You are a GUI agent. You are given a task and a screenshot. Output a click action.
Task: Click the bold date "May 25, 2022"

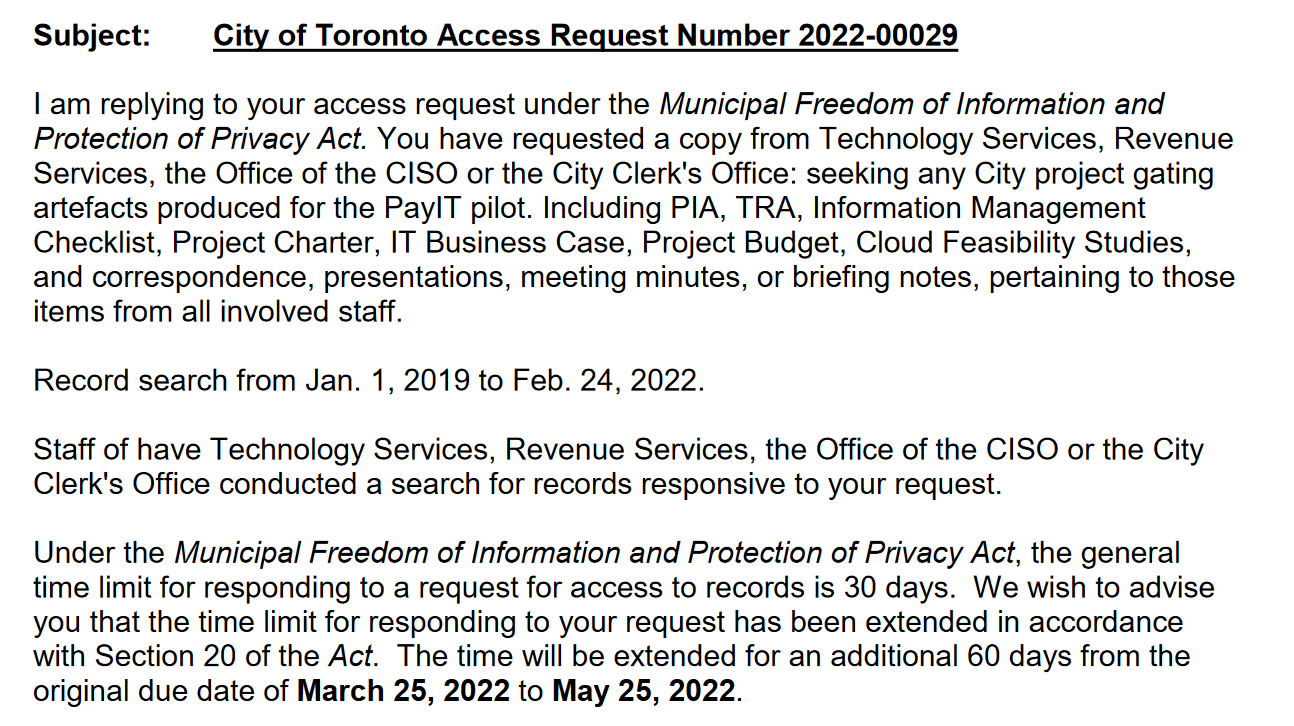[x=646, y=691]
